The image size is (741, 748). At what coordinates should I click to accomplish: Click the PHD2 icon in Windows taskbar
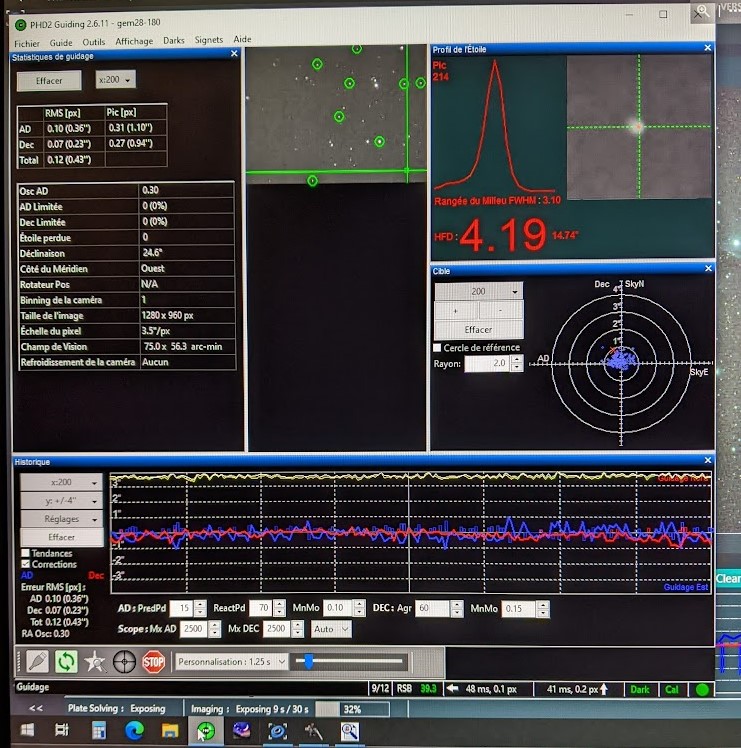[x=206, y=730]
